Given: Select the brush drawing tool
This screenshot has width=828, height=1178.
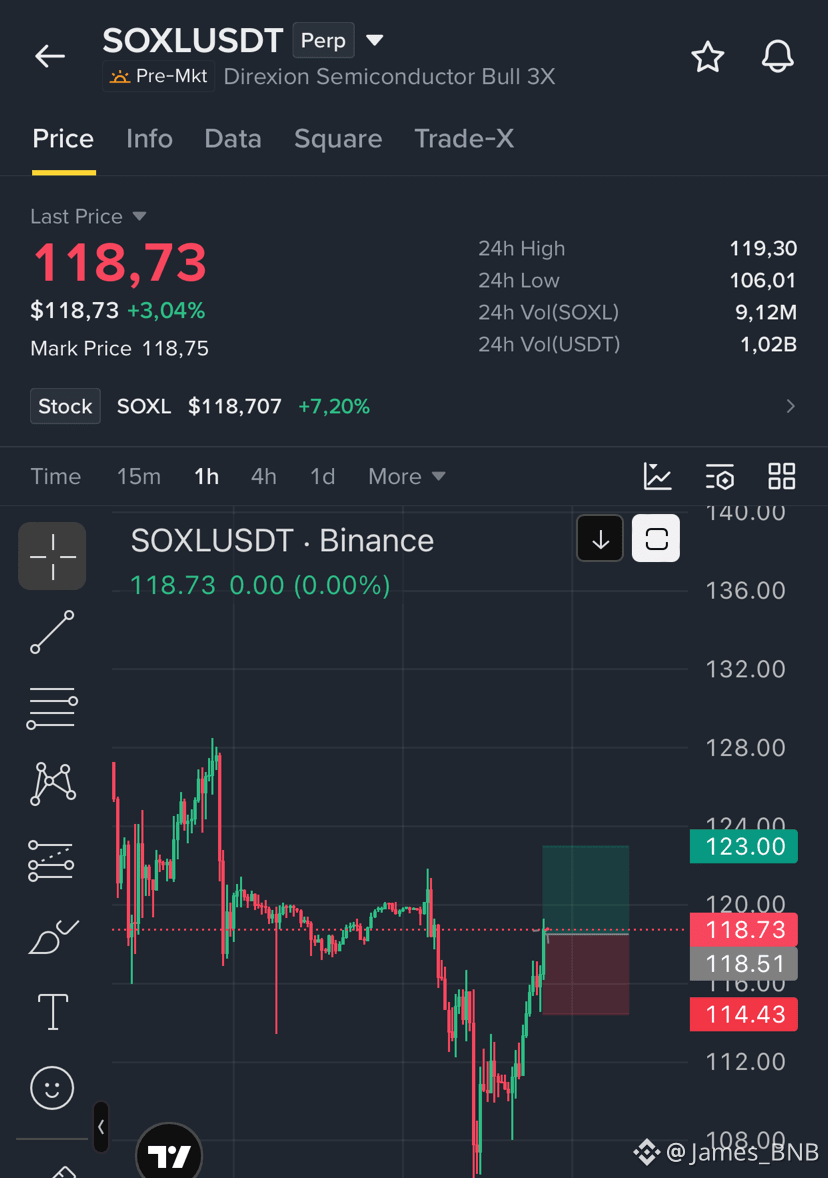Looking at the screenshot, I should (53, 937).
